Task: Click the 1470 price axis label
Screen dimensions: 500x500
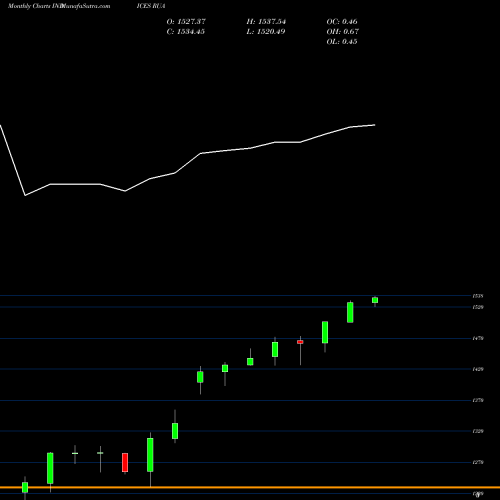Action: tap(478, 338)
